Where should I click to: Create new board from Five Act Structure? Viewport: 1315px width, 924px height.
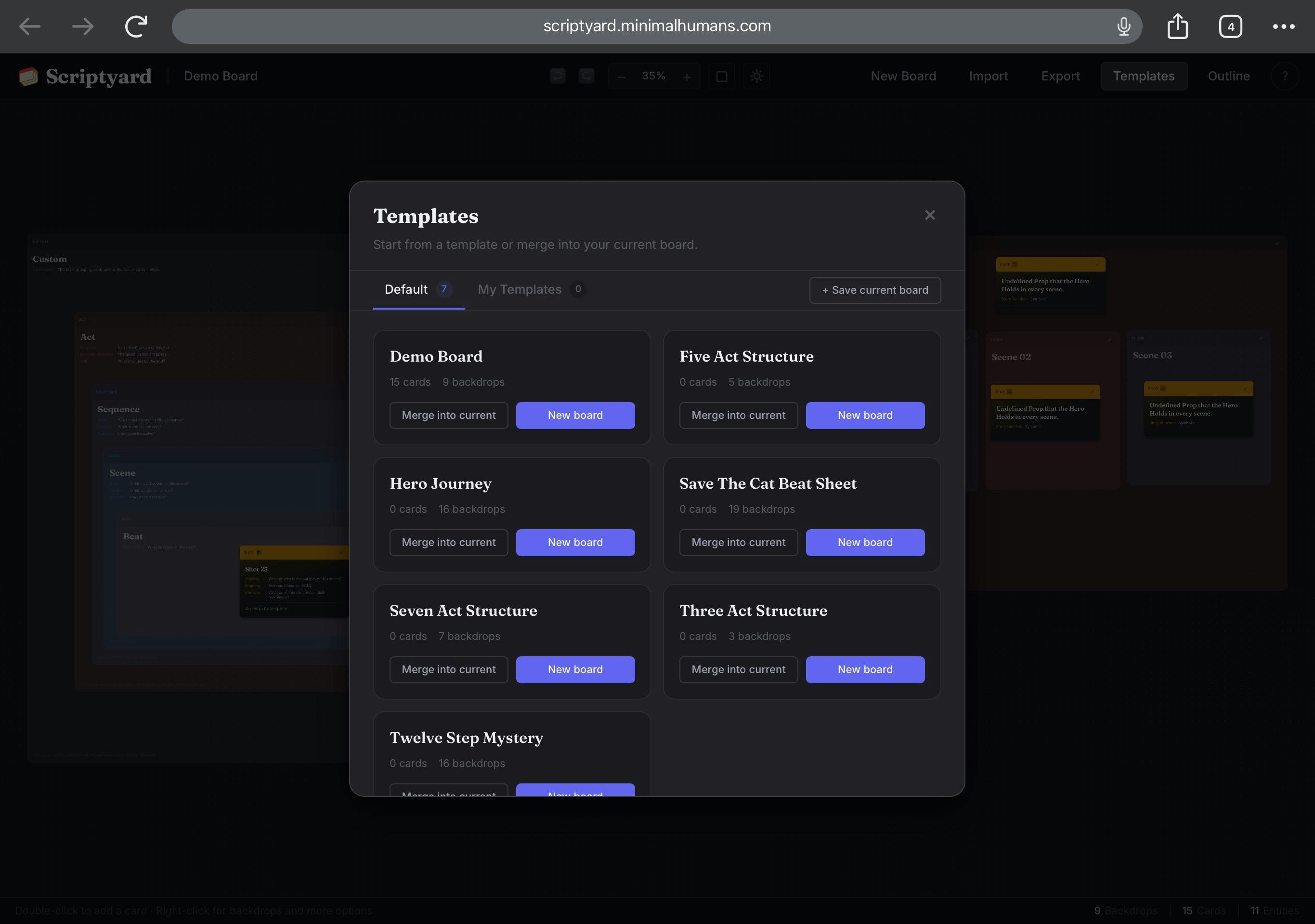click(865, 416)
